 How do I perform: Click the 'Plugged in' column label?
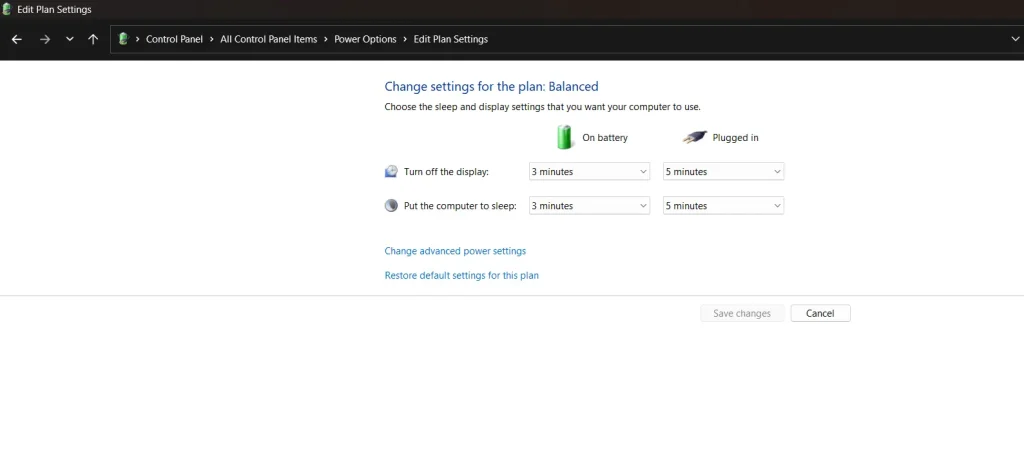pyautogui.click(x=735, y=138)
